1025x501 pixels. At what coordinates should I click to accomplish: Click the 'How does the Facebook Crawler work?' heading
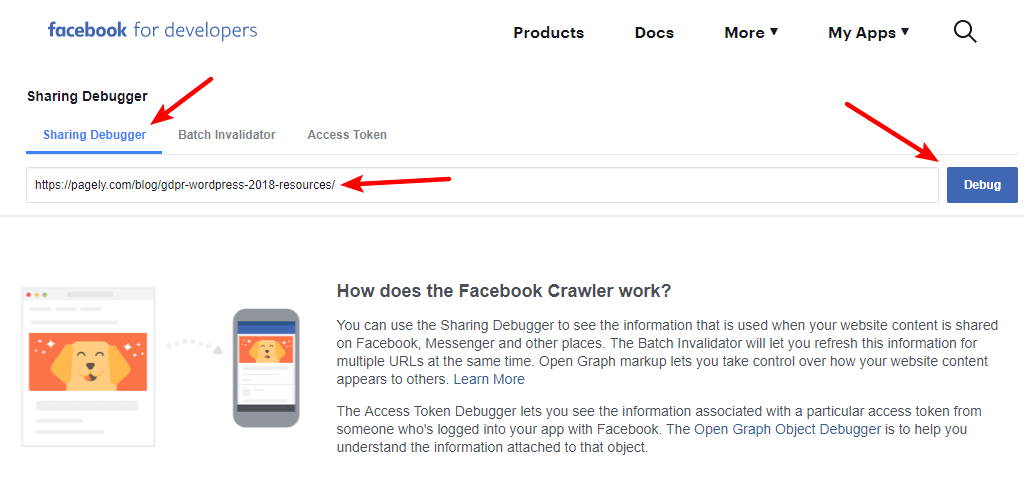(x=504, y=291)
